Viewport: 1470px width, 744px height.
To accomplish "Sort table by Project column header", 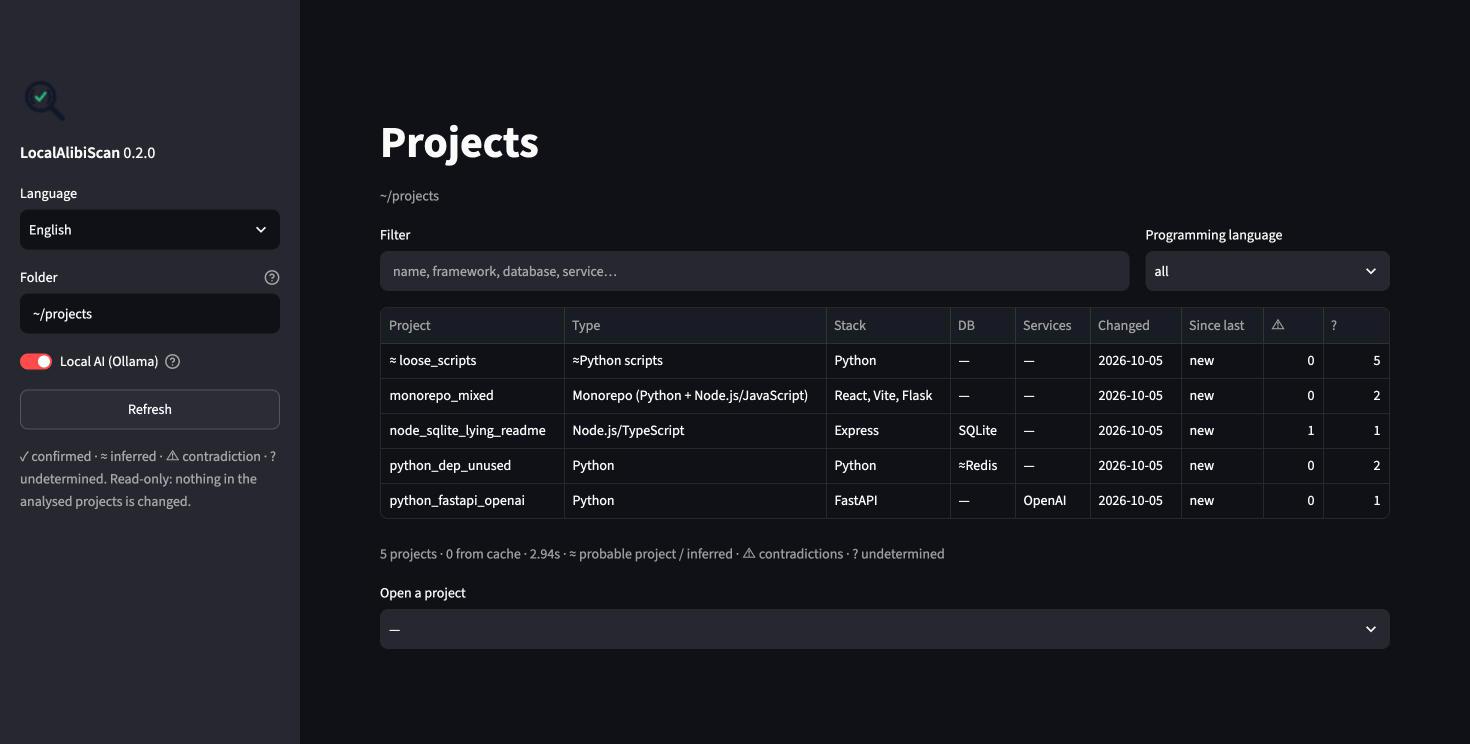I will point(472,326).
